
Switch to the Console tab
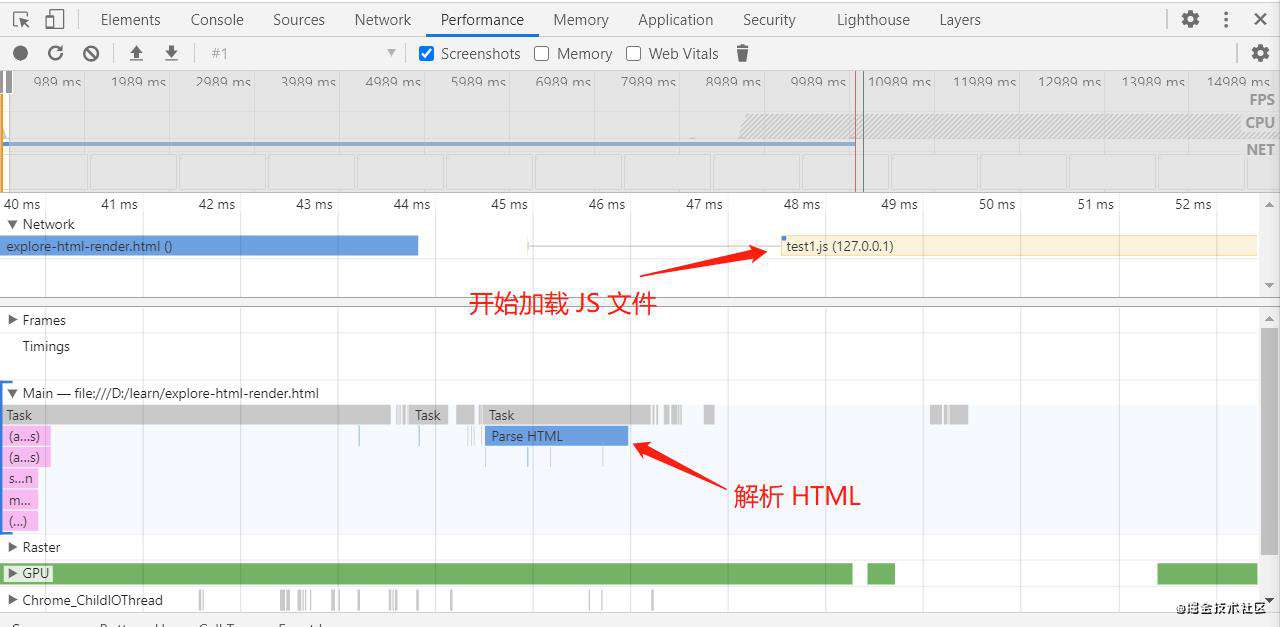pos(217,19)
